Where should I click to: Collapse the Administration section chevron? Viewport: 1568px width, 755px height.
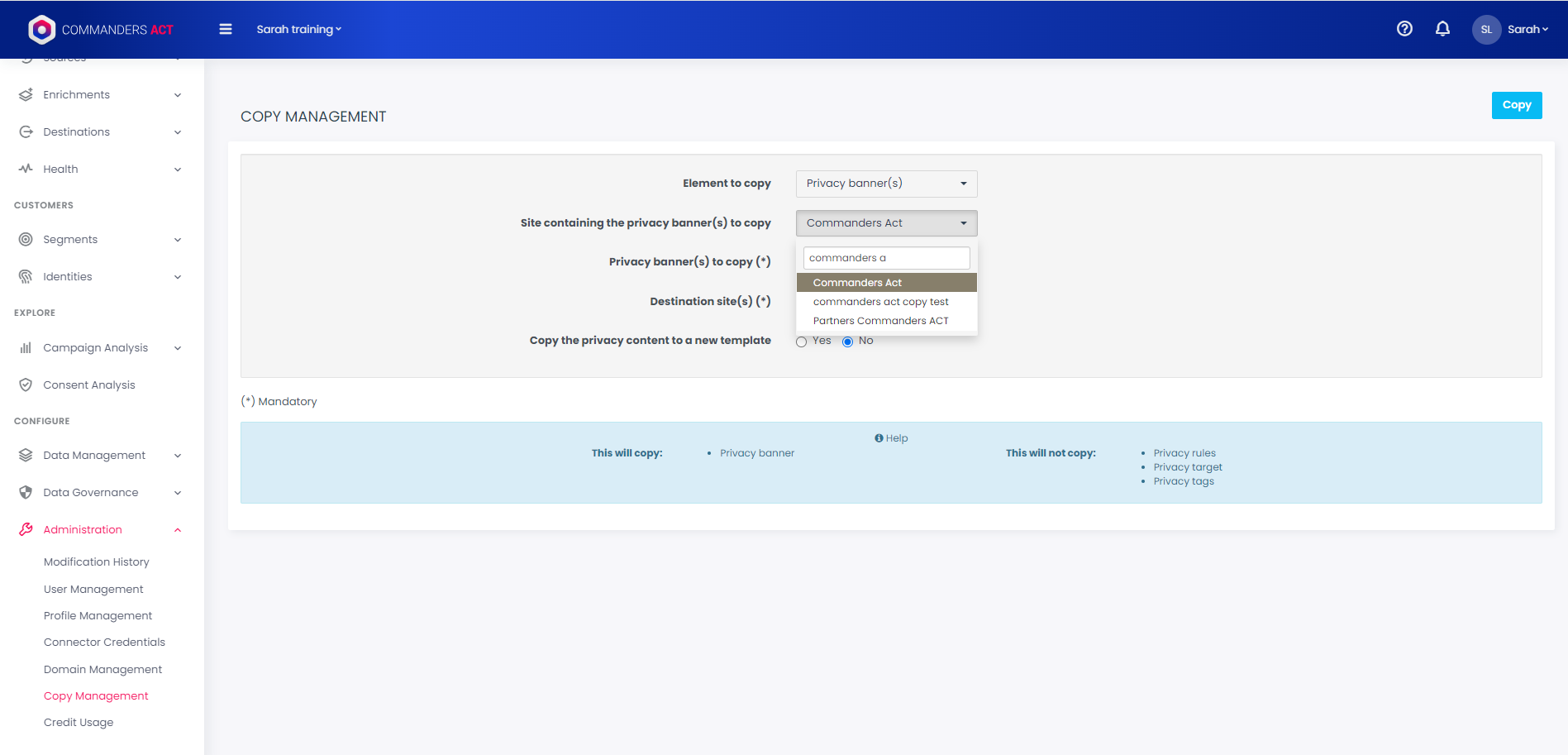point(178,530)
